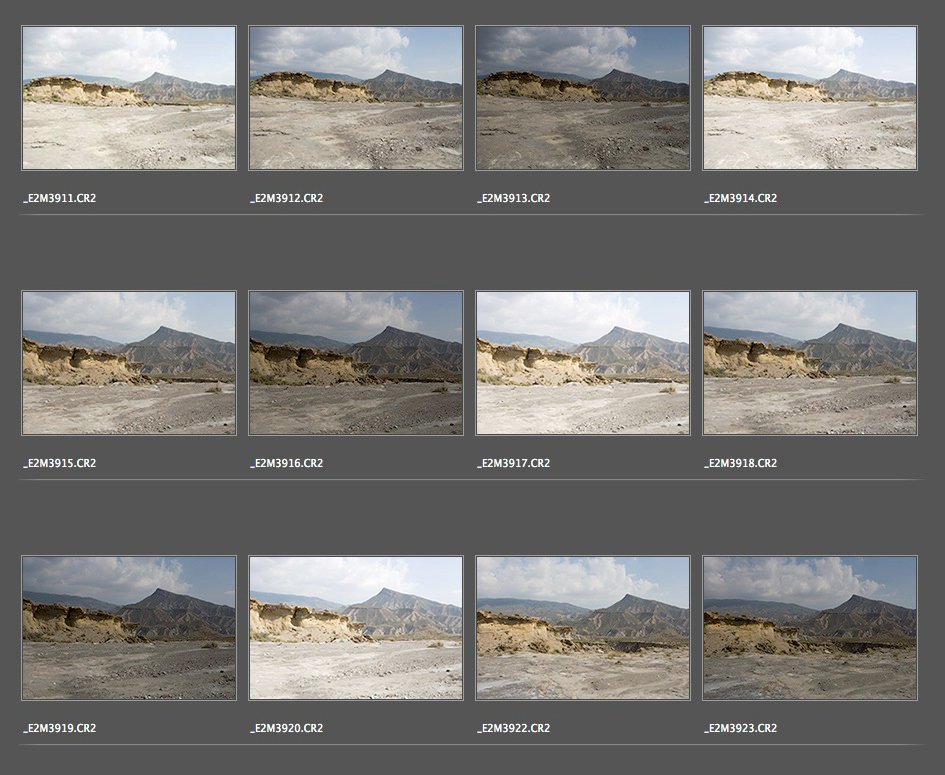The height and width of the screenshot is (775, 945).
Task: Click the _E2M3916.CR2 file name
Action: pyautogui.click(x=287, y=463)
